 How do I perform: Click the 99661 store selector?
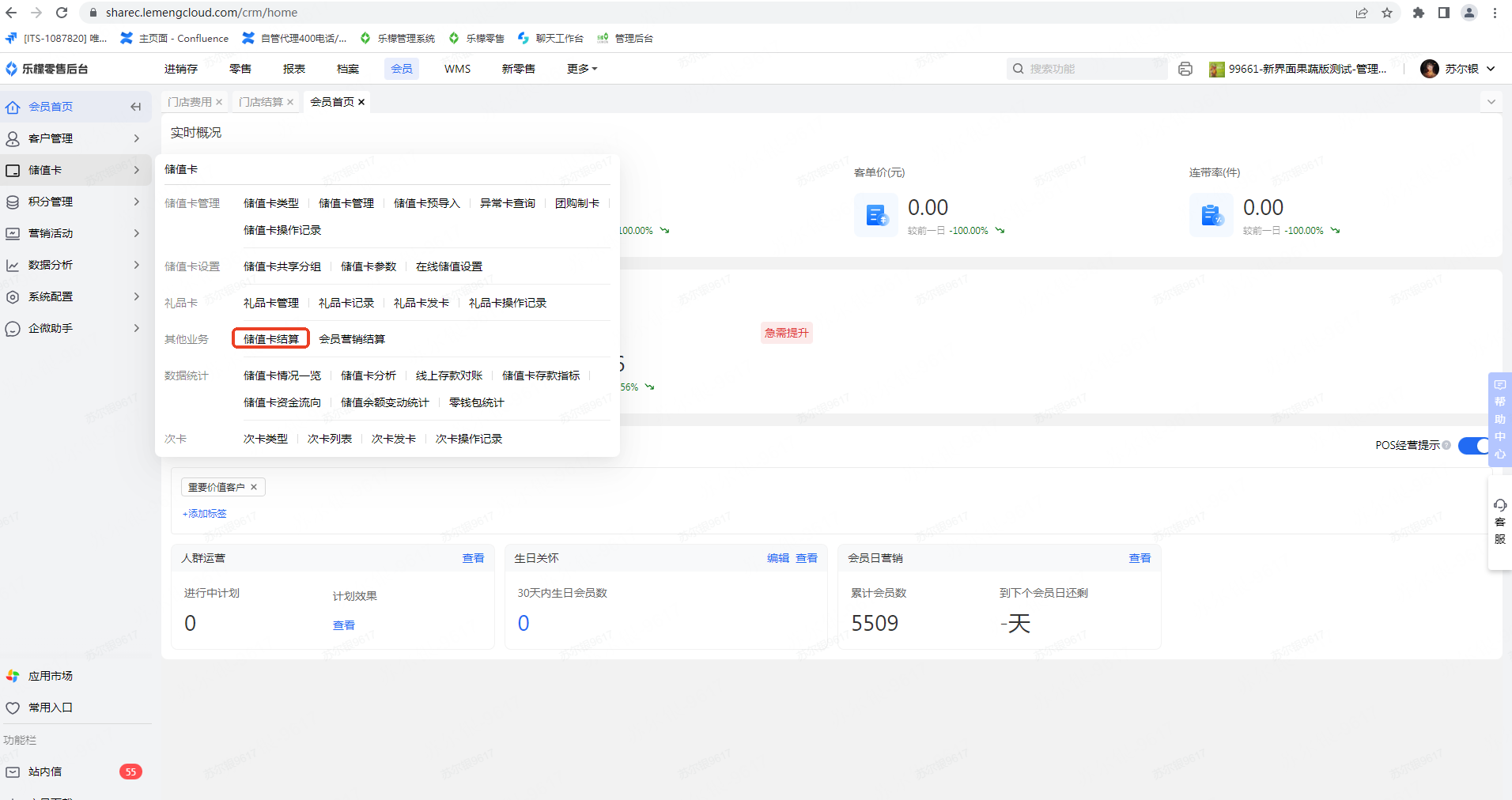point(1298,69)
